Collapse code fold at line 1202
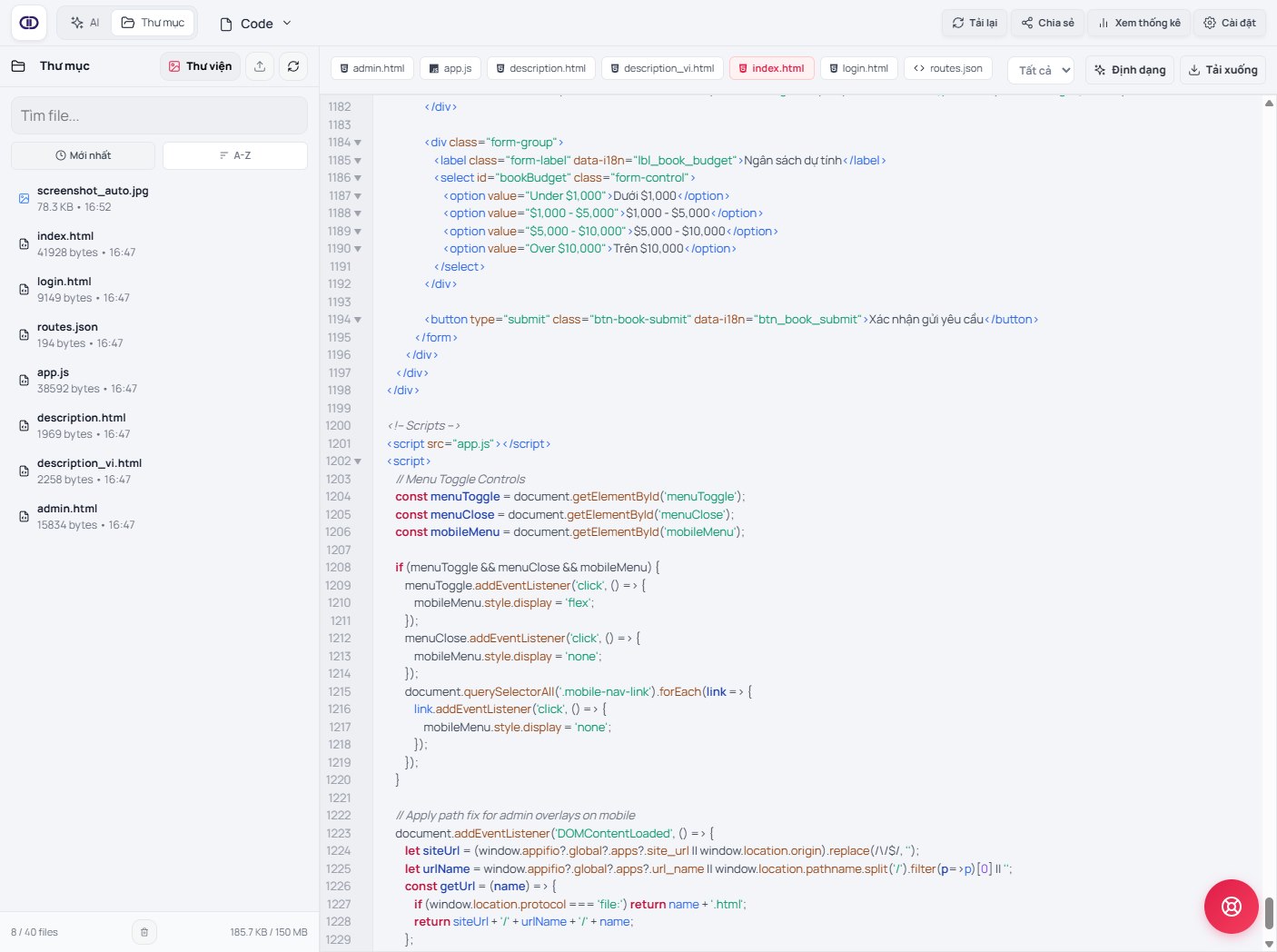 tap(358, 461)
